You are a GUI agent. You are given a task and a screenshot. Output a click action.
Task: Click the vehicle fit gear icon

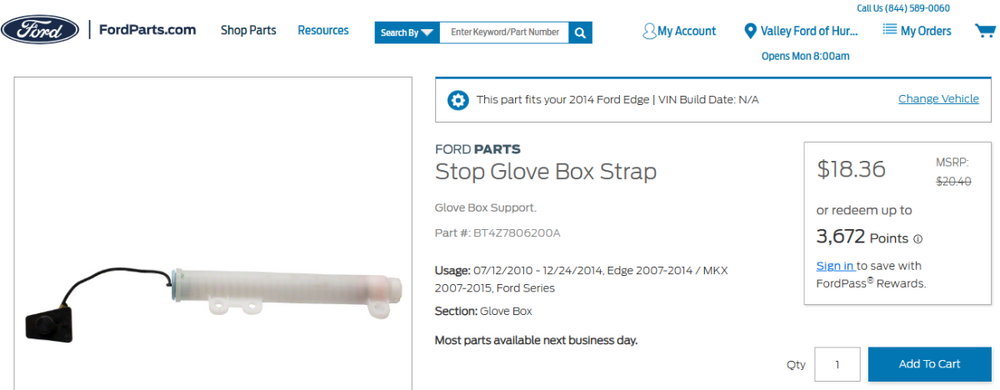[457, 100]
